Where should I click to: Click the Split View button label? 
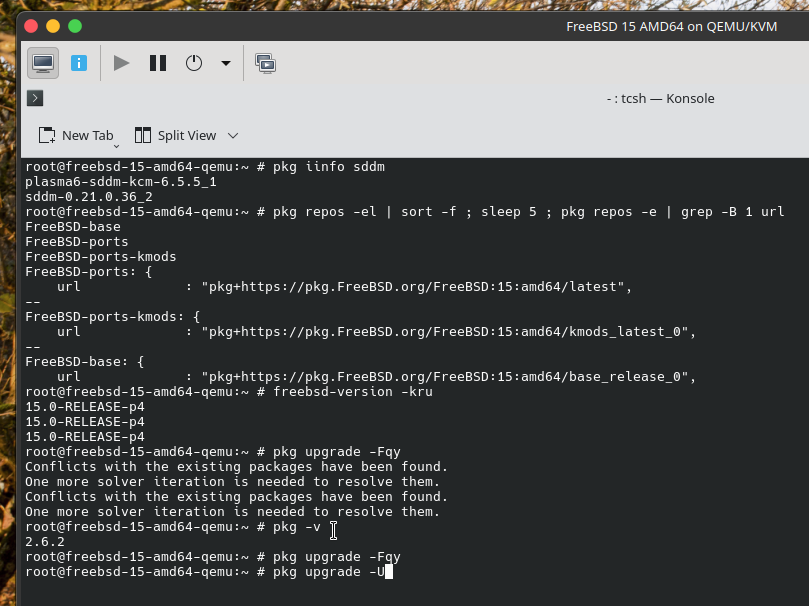point(186,135)
